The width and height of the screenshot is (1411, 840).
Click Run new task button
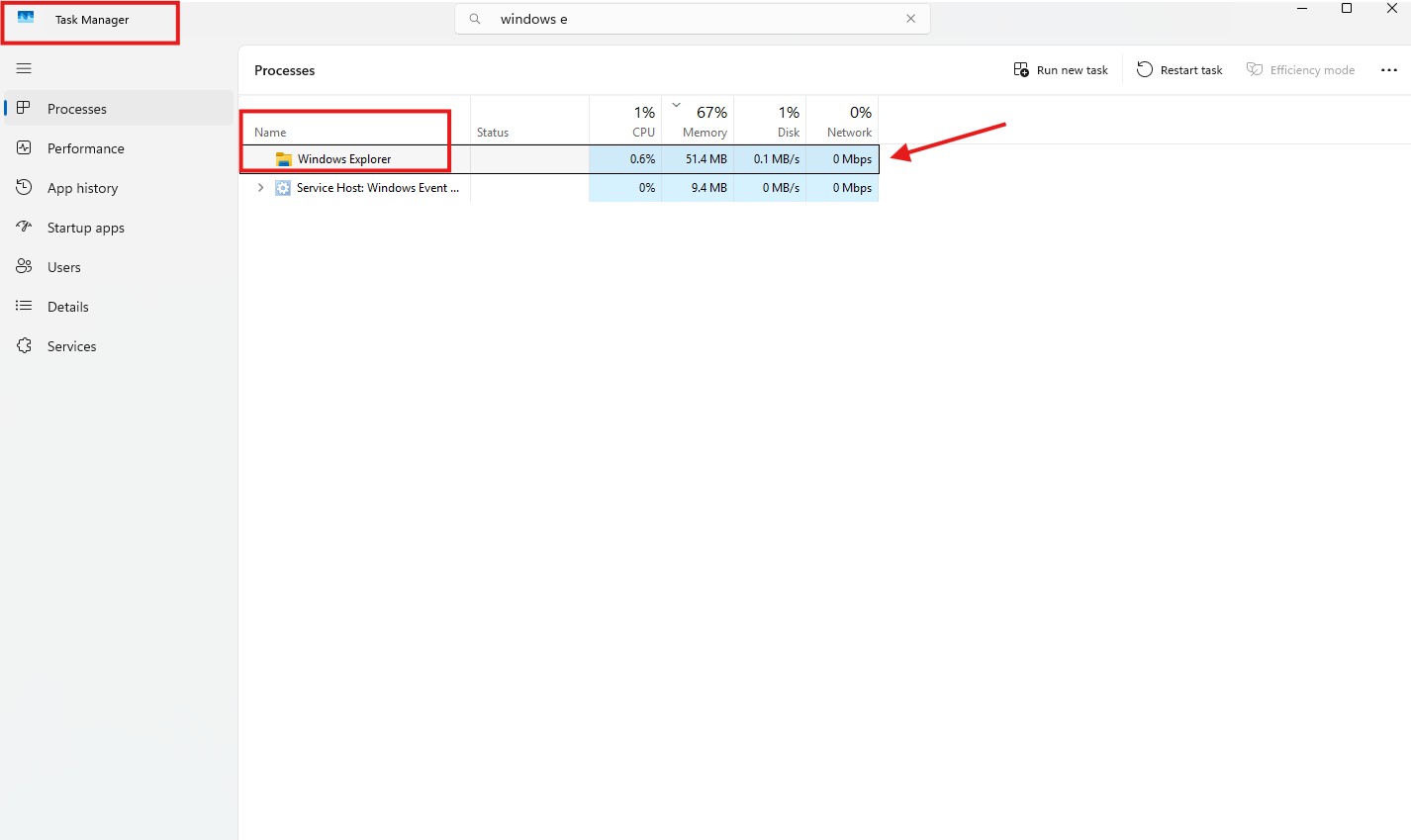click(1061, 70)
